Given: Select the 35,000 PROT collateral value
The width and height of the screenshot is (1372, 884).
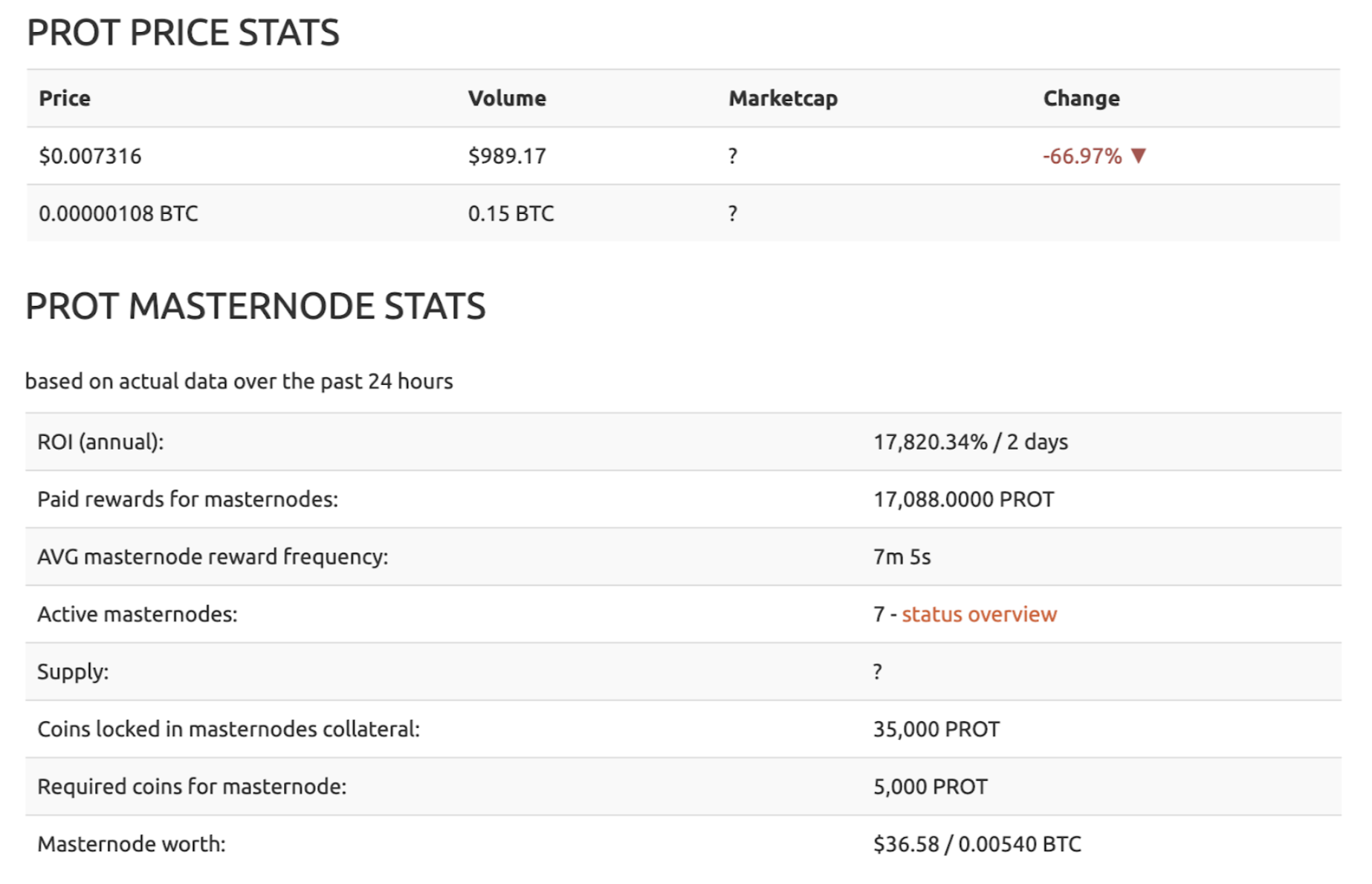Looking at the screenshot, I should [936, 729].
